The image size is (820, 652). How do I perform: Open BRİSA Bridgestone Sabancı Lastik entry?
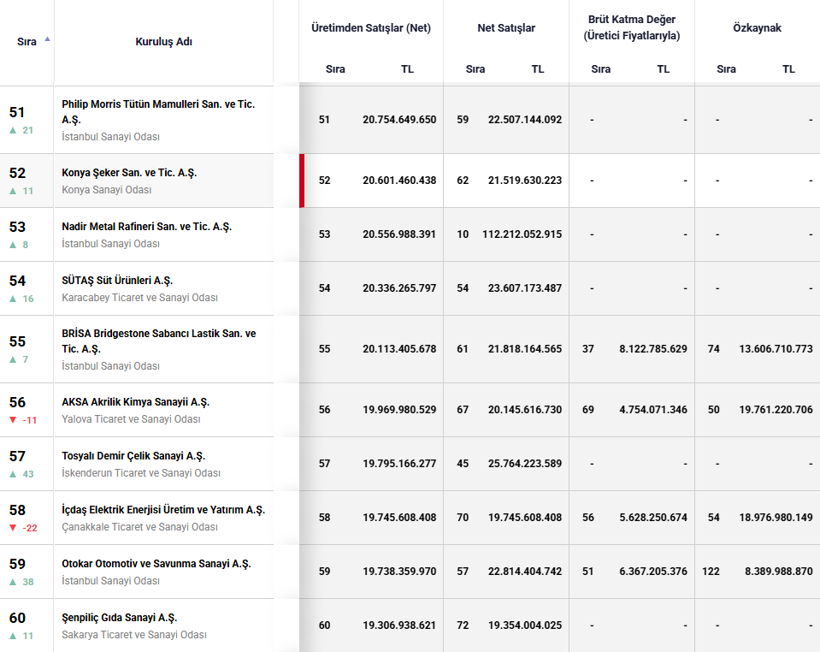(x=159, y=341)
